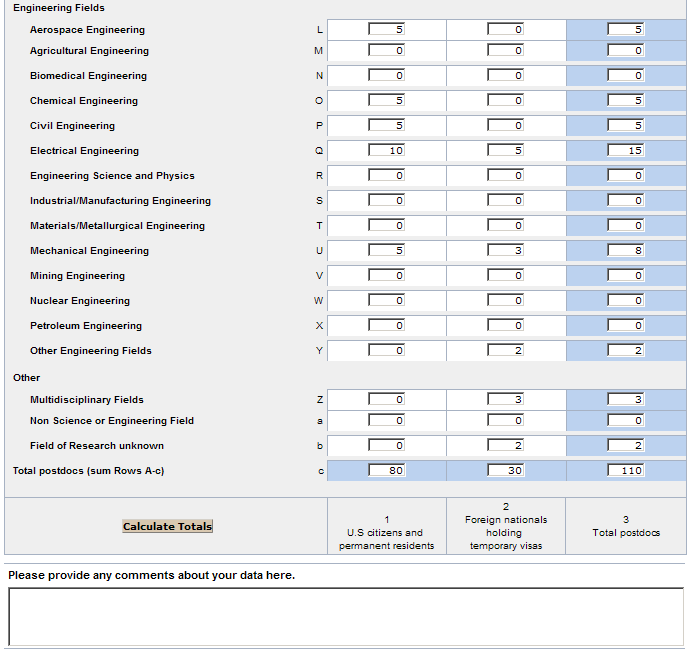This screenshot has width=691, height=655.
Task: Edit Biomedical Engineering U.S. citizens field
Action: point(386,76)
